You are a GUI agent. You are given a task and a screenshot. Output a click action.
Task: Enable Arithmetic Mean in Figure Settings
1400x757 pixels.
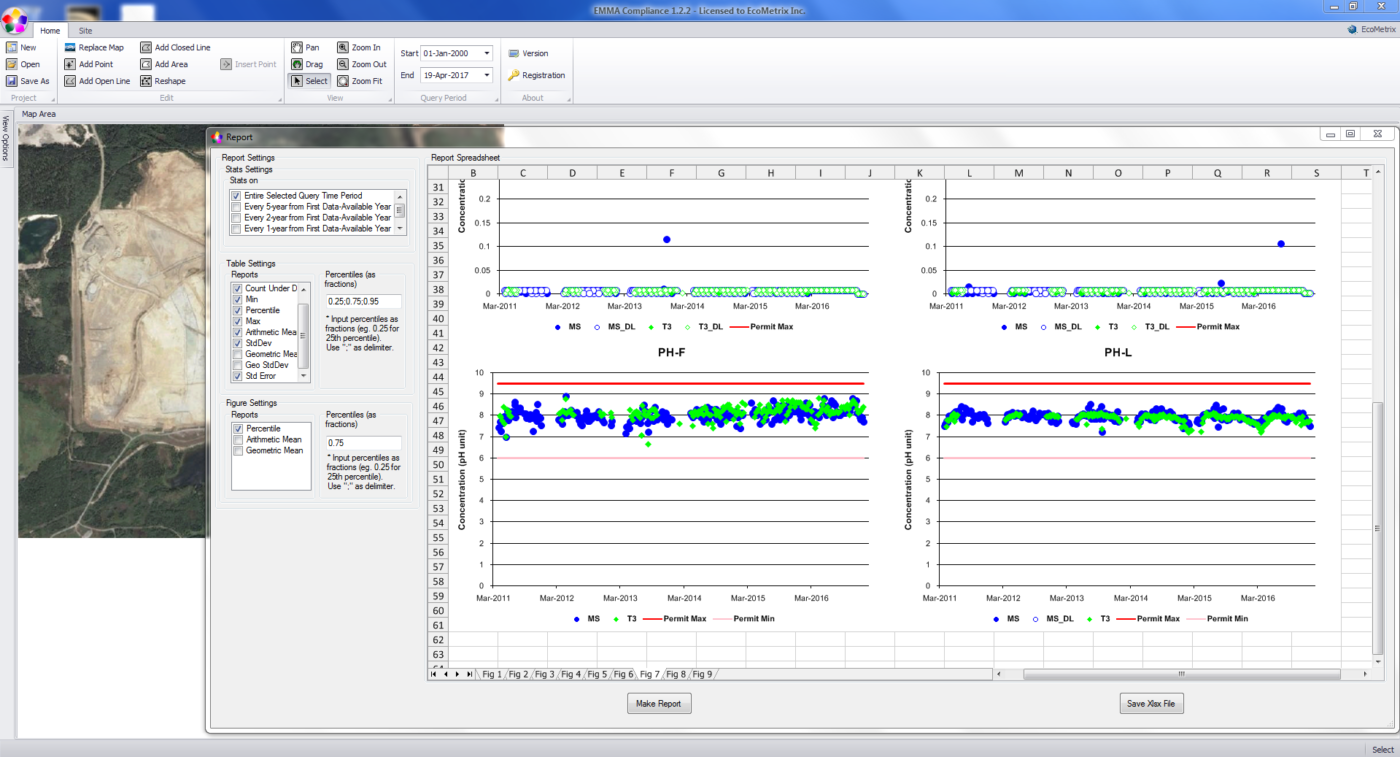click(237, 439)
